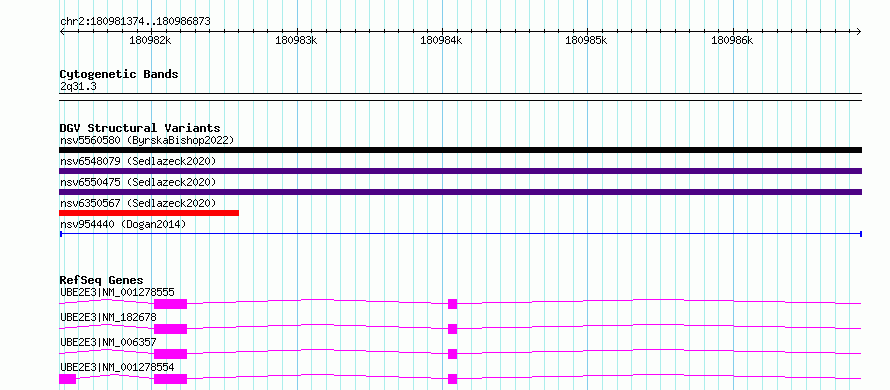
Task: Click the large middle exon of NM_001278554
Action: (170, 379)
